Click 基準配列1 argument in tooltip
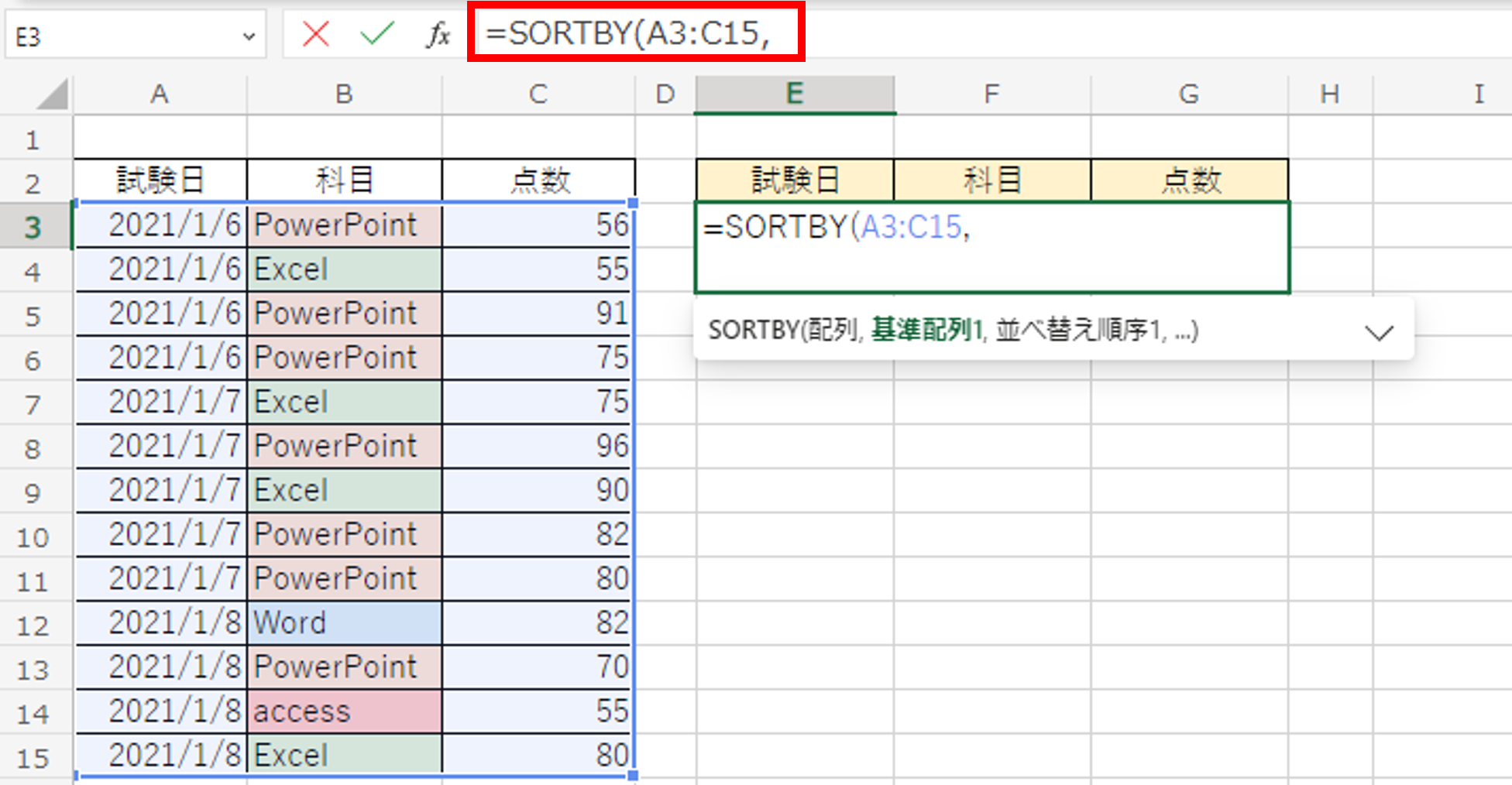This screenshot has width=1512, height=785. point(927,331)
